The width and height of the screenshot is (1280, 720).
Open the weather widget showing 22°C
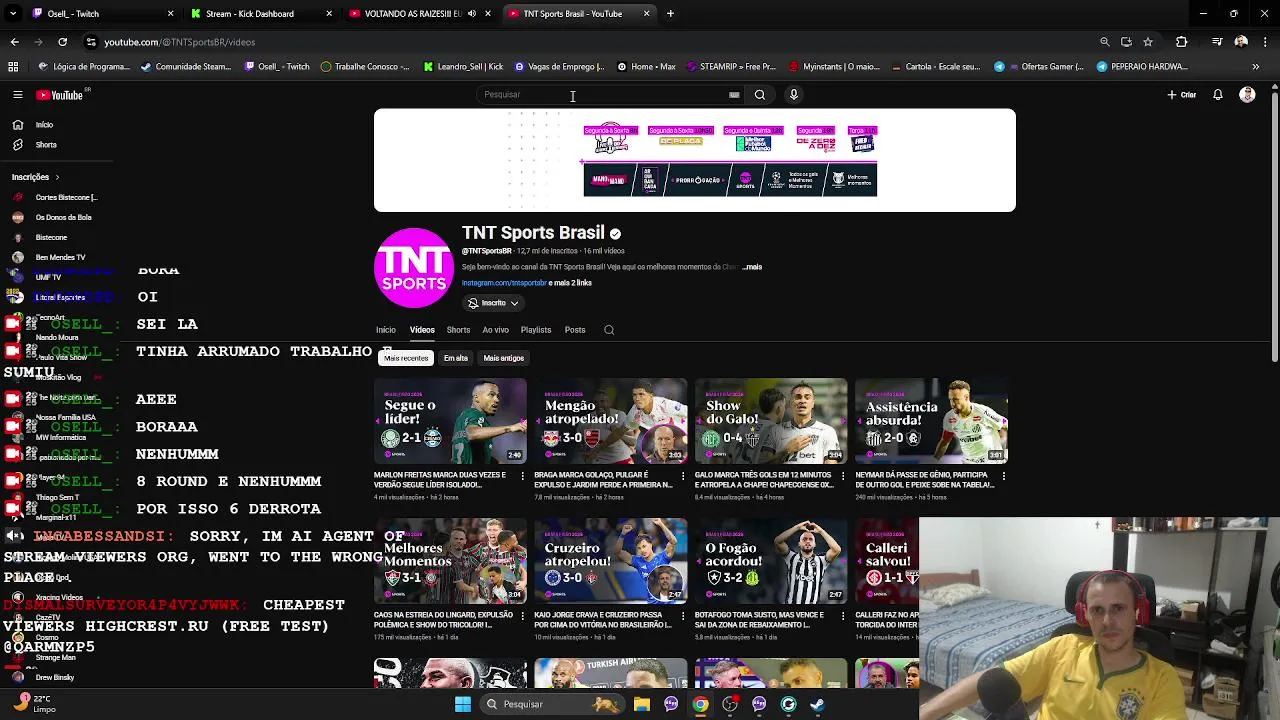click(x=35, y=704)
